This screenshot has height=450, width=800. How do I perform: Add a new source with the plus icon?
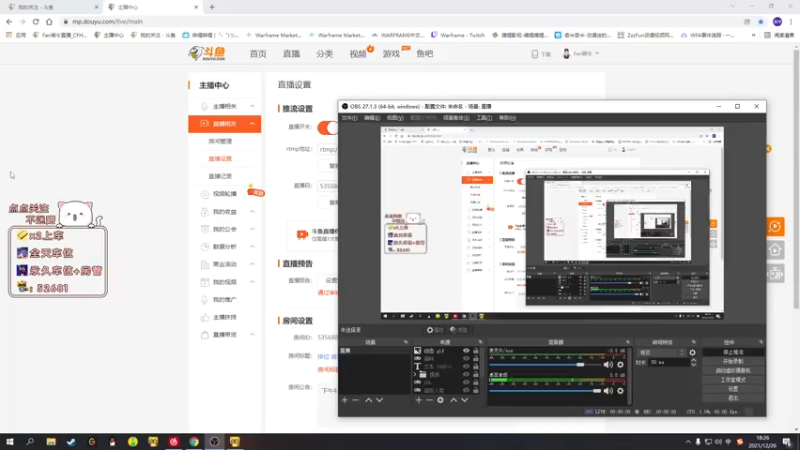pos(418,401)
